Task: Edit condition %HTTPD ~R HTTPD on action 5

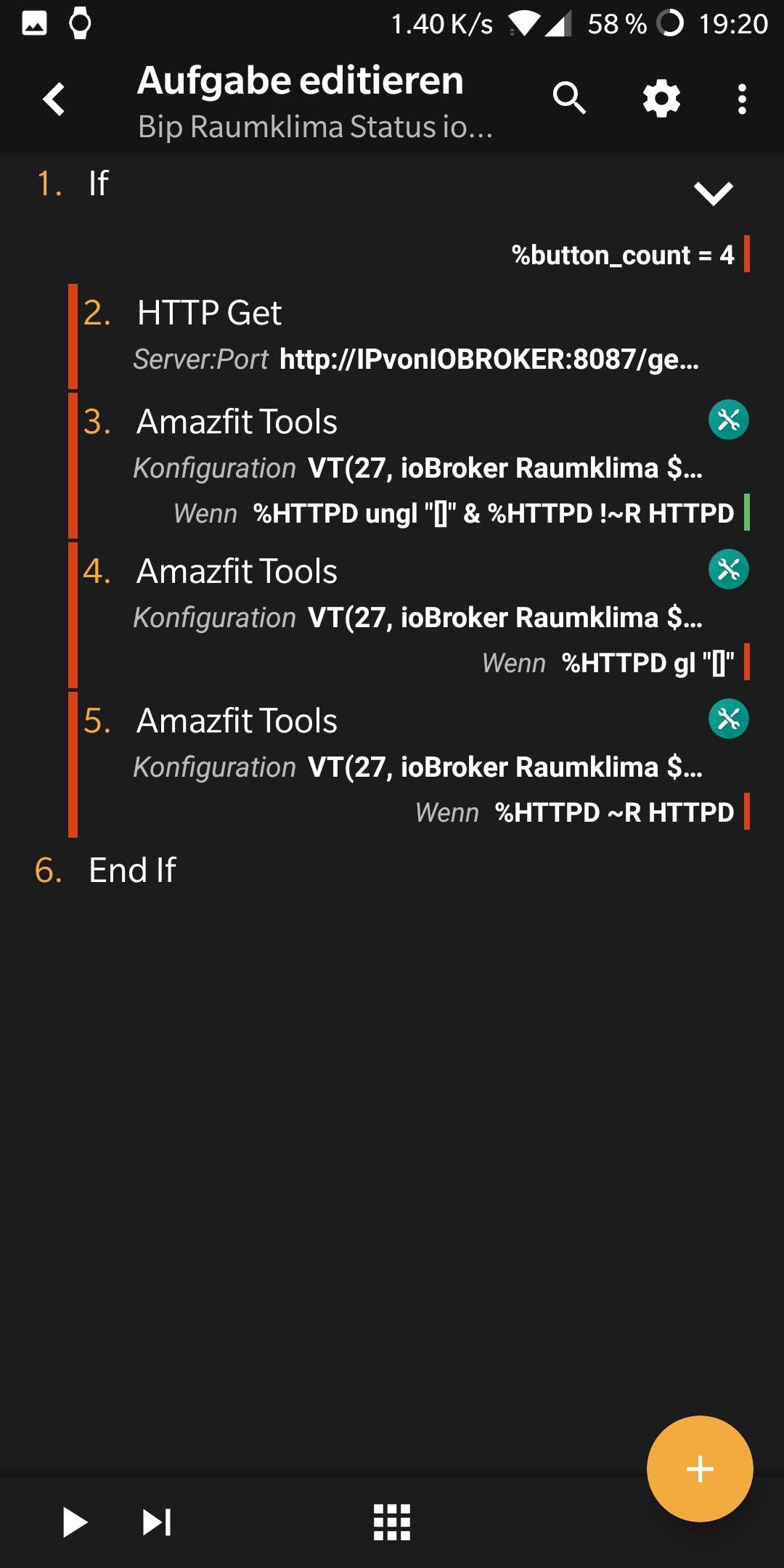Action: (x=613, y=812)
